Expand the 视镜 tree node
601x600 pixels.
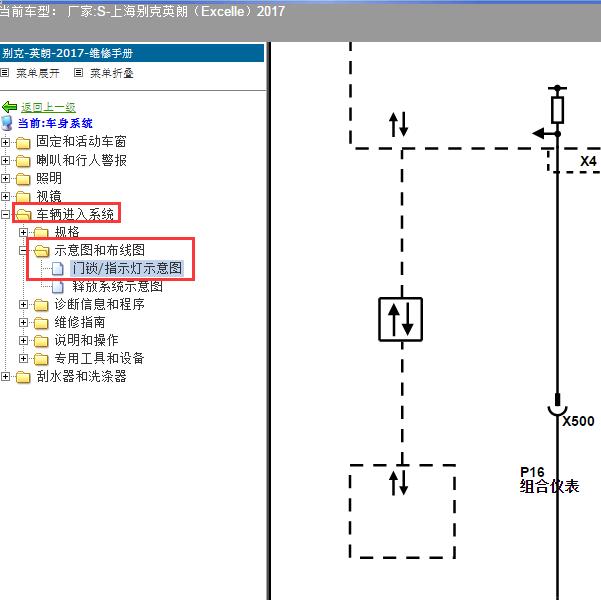[5, 196]
